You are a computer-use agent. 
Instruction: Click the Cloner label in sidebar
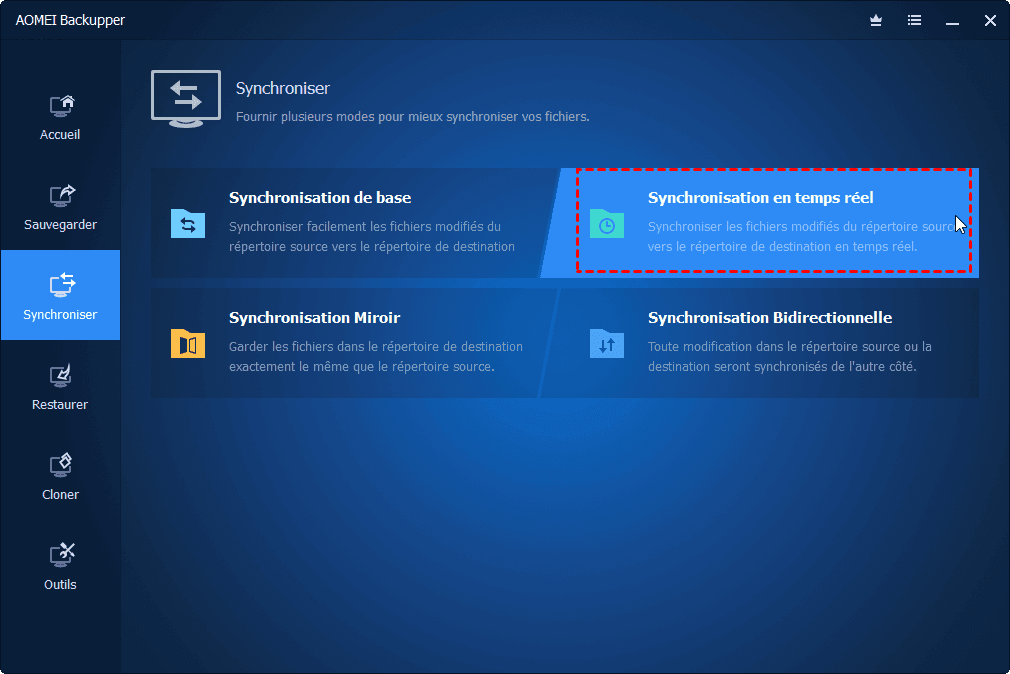61,495
